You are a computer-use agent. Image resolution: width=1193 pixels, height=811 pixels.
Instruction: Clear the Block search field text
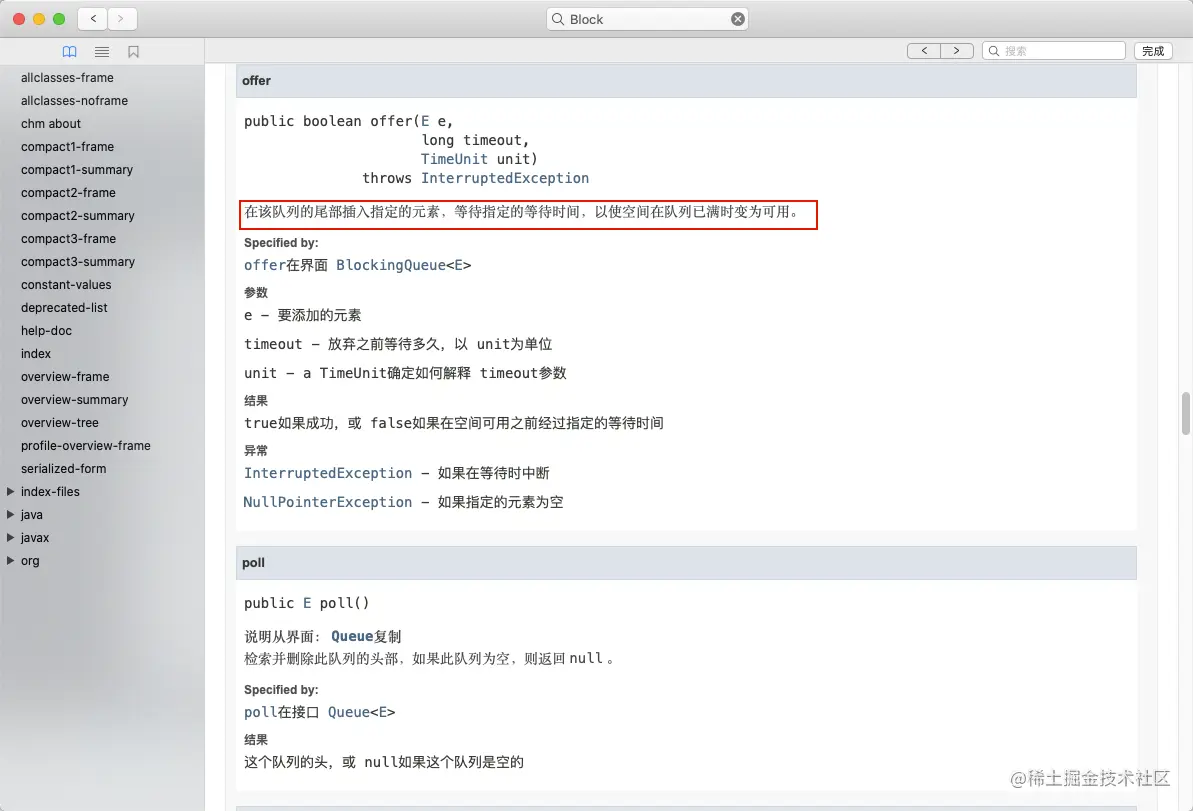tap(737, 19)
